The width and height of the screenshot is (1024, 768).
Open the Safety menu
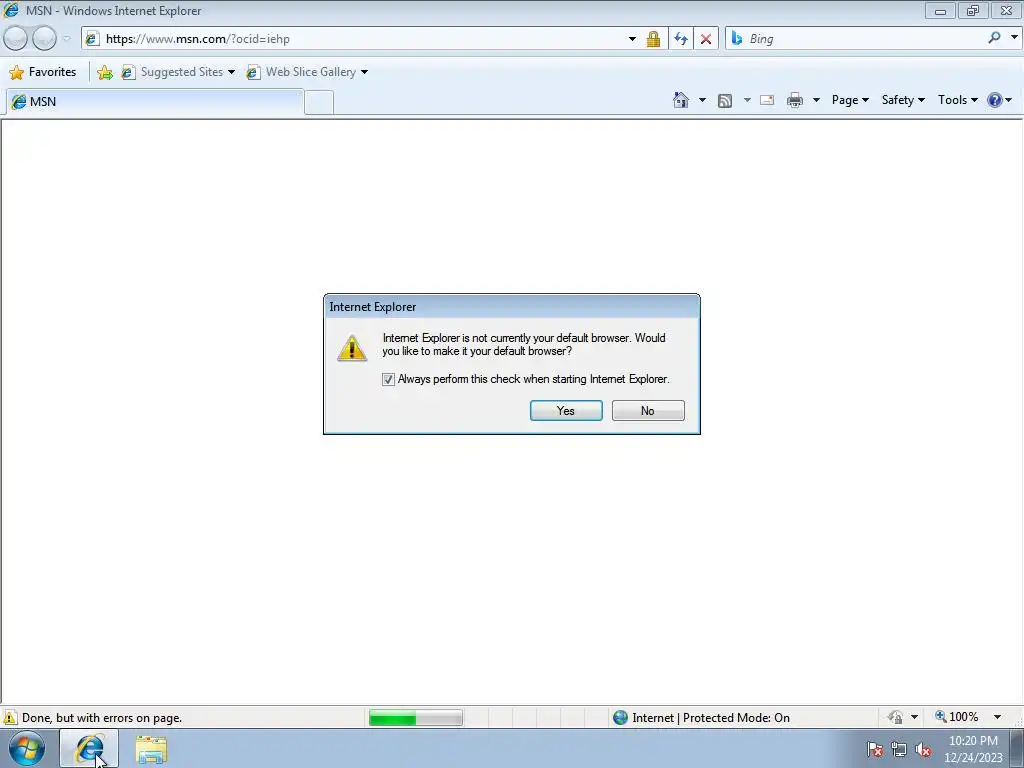click(903, 100)
